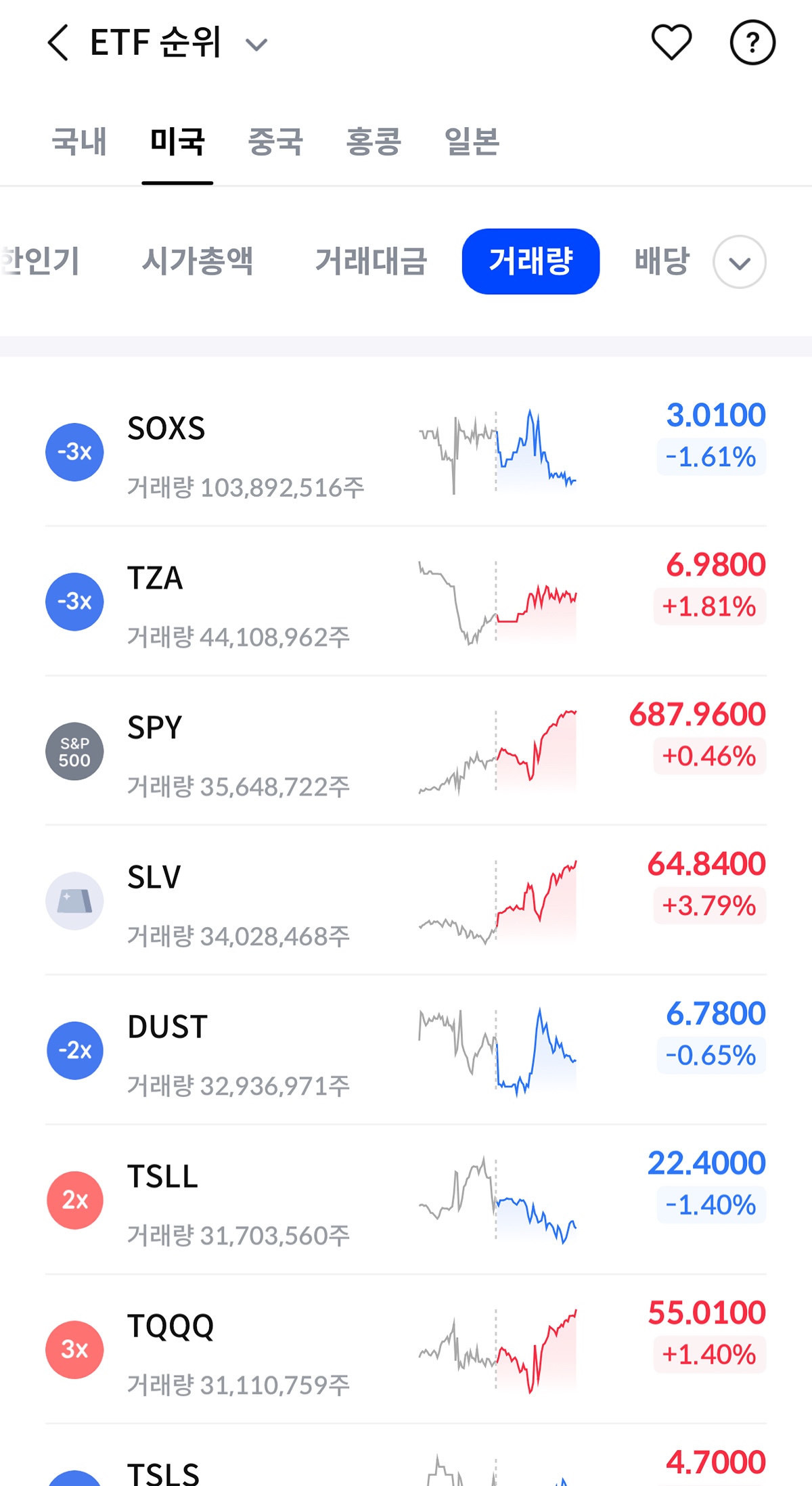The width and height of the screenshot is (812, 1486).
Task: Tap the back arrow icon
Action: (59, 43)
